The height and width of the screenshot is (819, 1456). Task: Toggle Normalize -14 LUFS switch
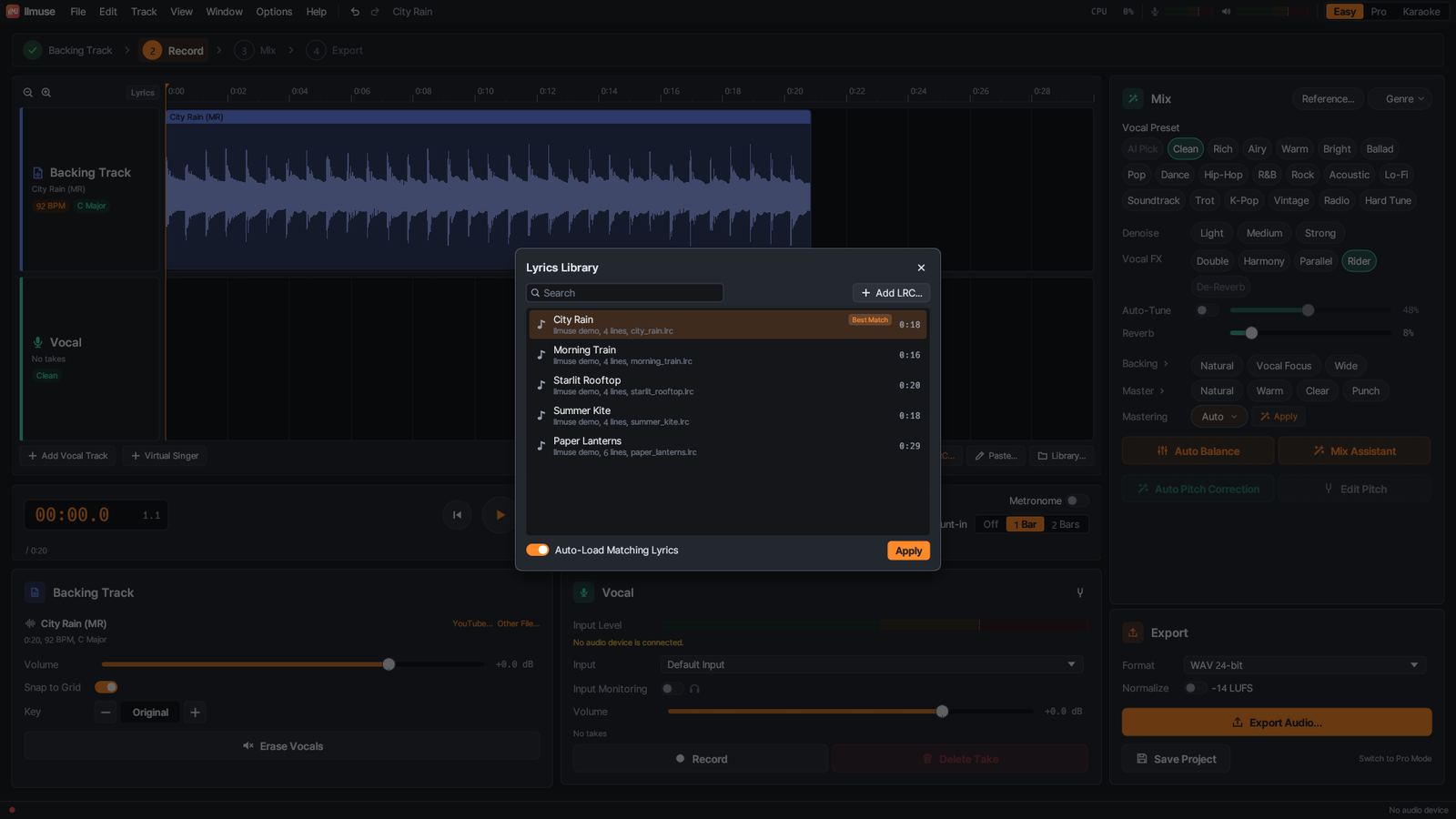[1195, 688]
